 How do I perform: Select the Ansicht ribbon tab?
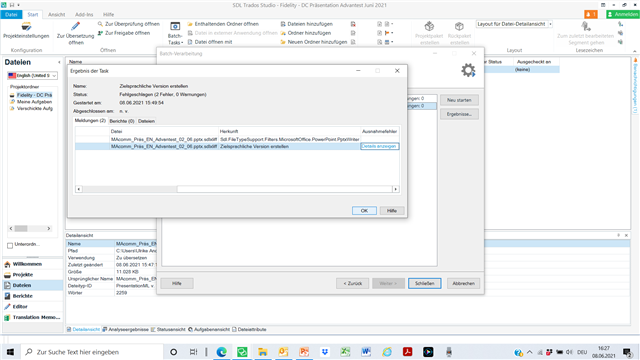pyautogui.click(x=56, y=14)
